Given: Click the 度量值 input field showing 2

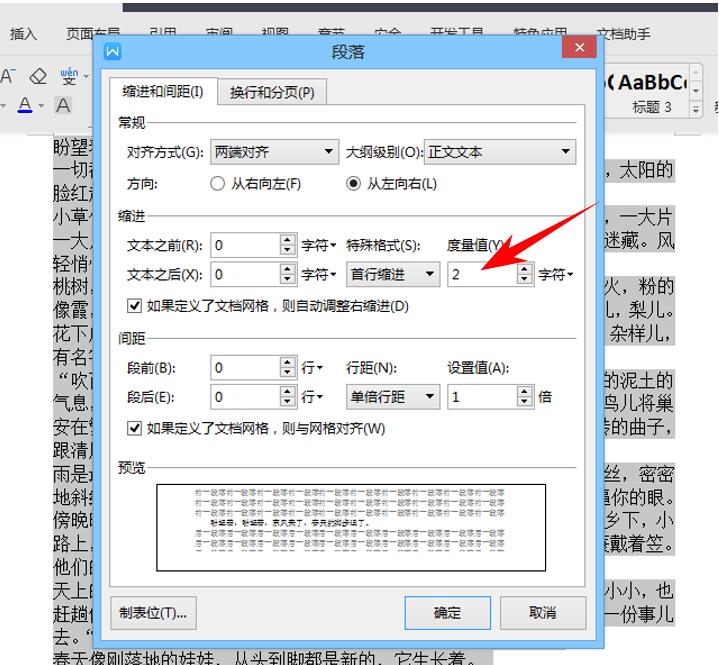Looking at the screenshot, I should [x=482, y=274].
